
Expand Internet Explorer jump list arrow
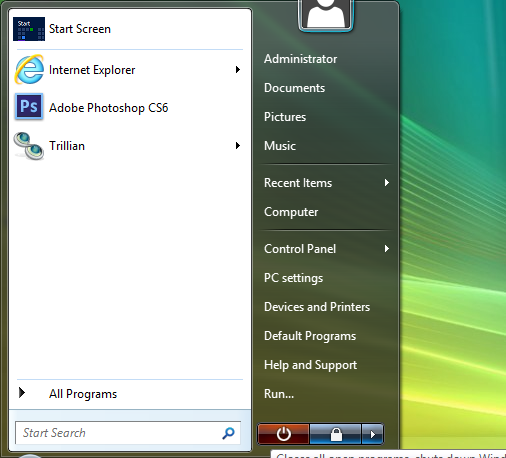(x=238, y=70)
